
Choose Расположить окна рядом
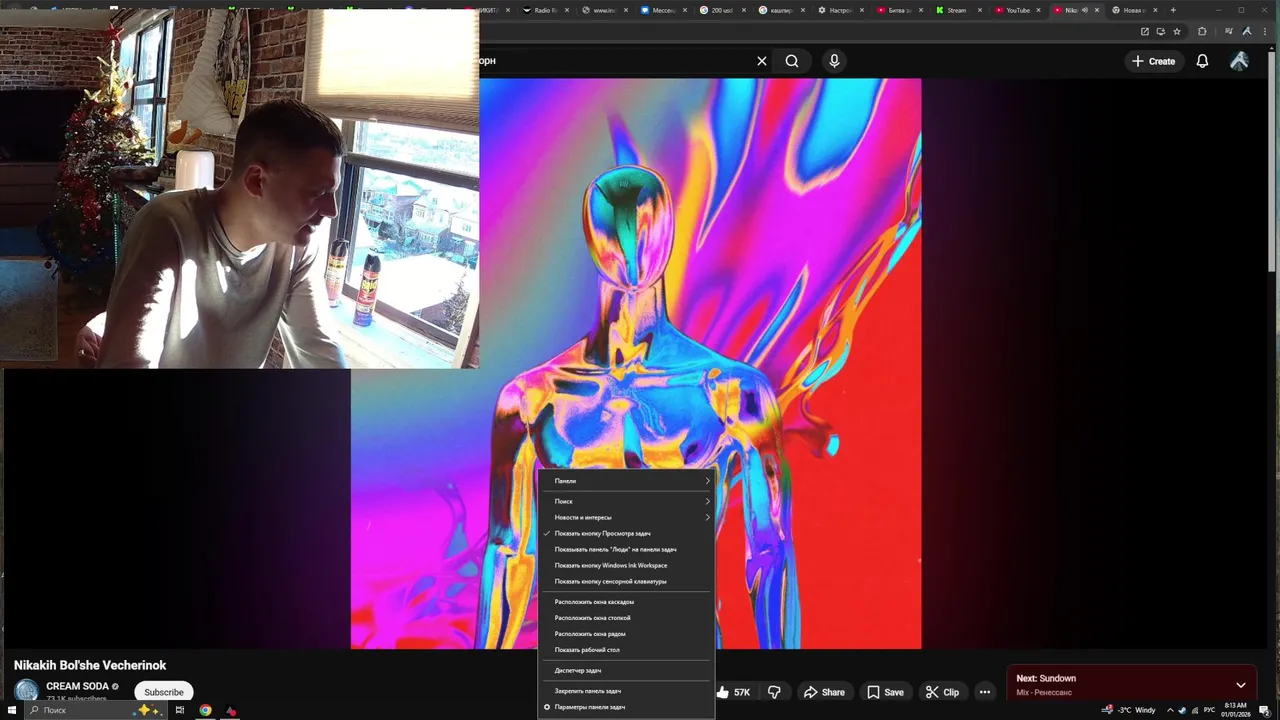(627, 634)
